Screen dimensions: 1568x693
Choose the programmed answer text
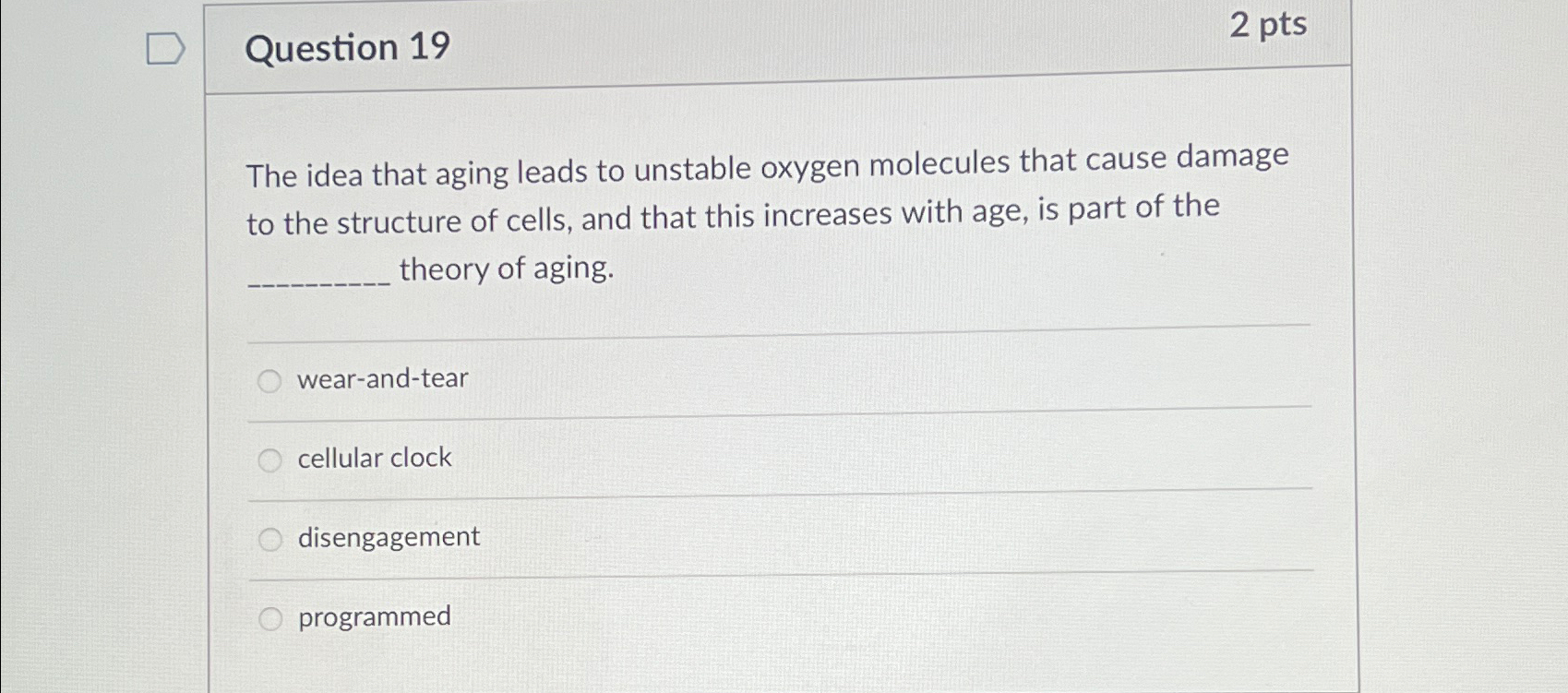click(373, 616)
